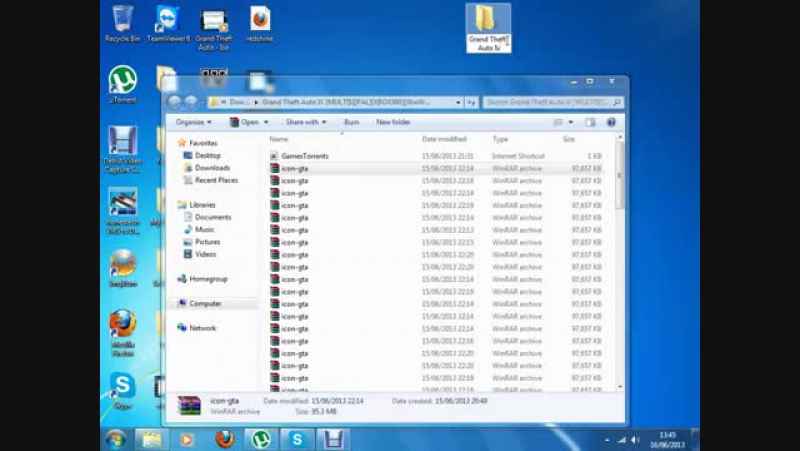Image resolution: width=800 pixels, height=451 pixels.
Task: Open Windows Explorer from the taskbar
Action: click(152, 439)
